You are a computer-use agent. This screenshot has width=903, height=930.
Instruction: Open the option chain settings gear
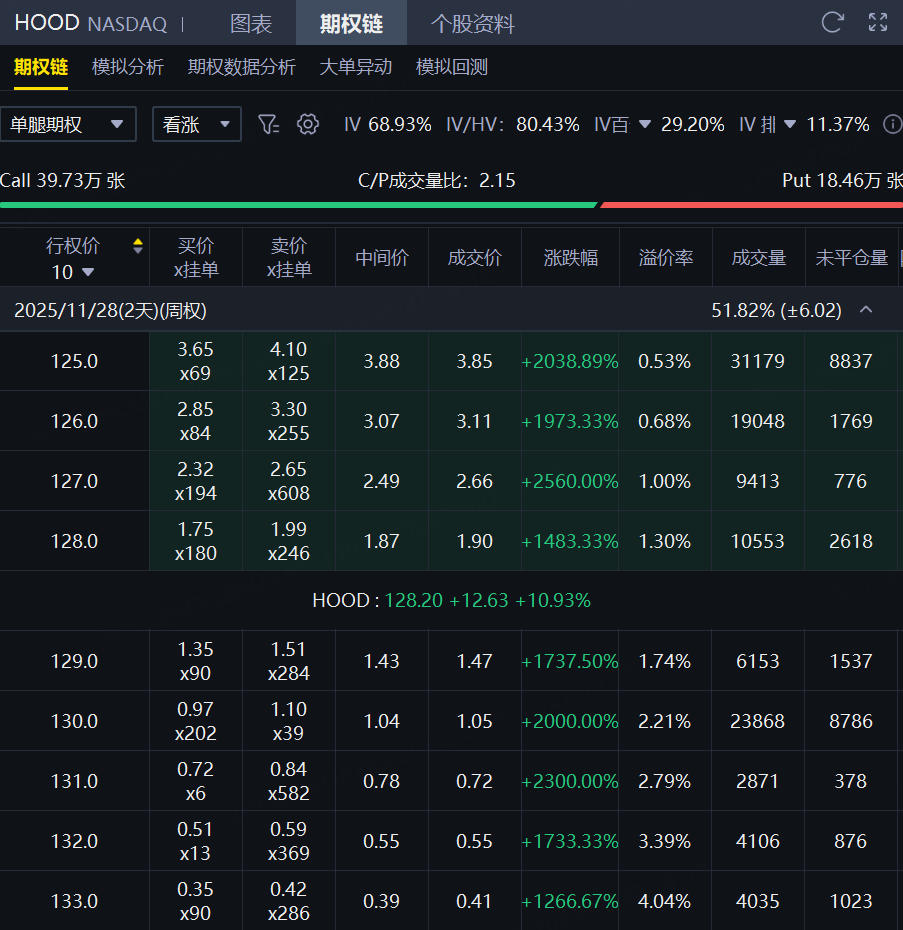(x=308, y=124)
